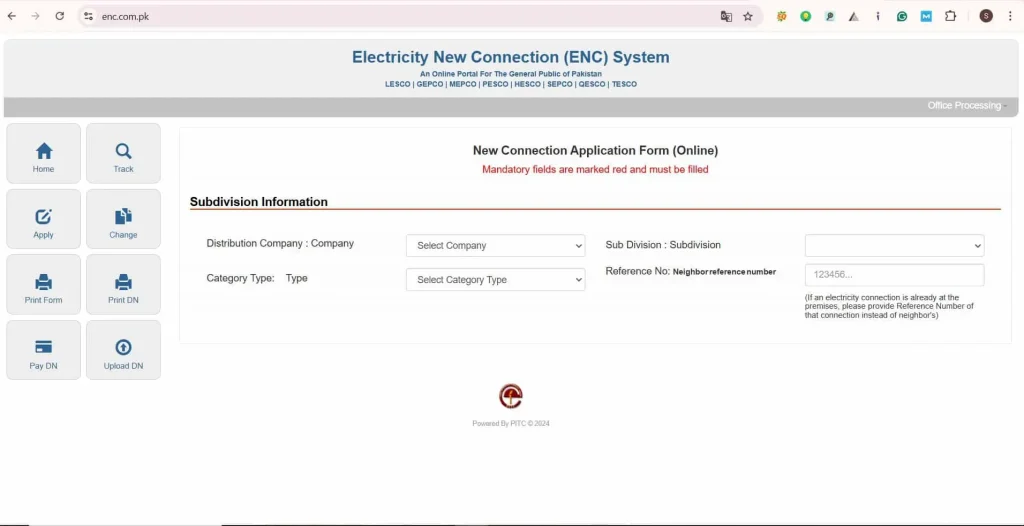Click the New Connection Application Form heading
Image resolution: width=1024 pixels, height=526 pixels.
tap(595, 150)
